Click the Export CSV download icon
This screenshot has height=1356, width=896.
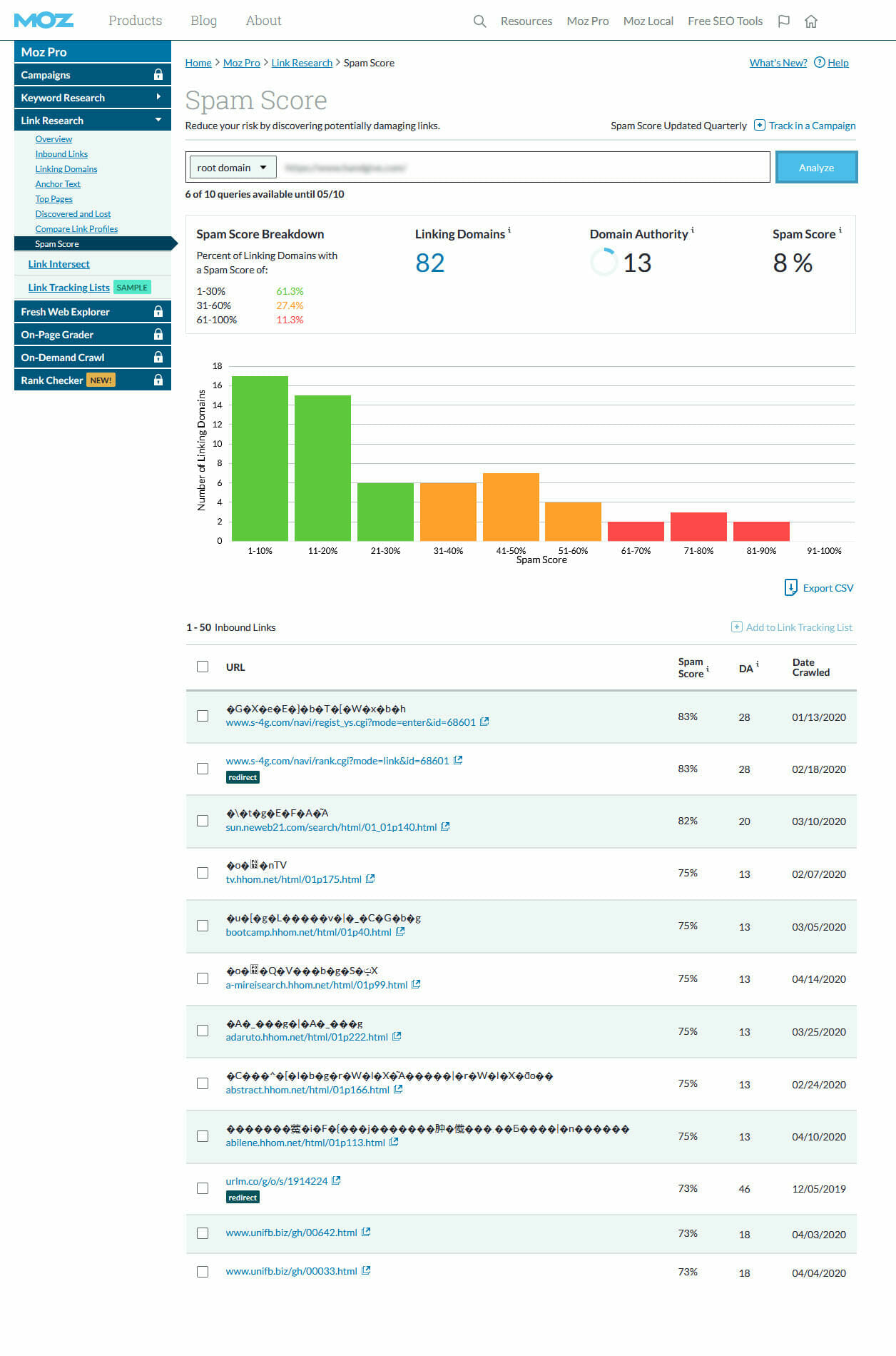click(790, 587)
